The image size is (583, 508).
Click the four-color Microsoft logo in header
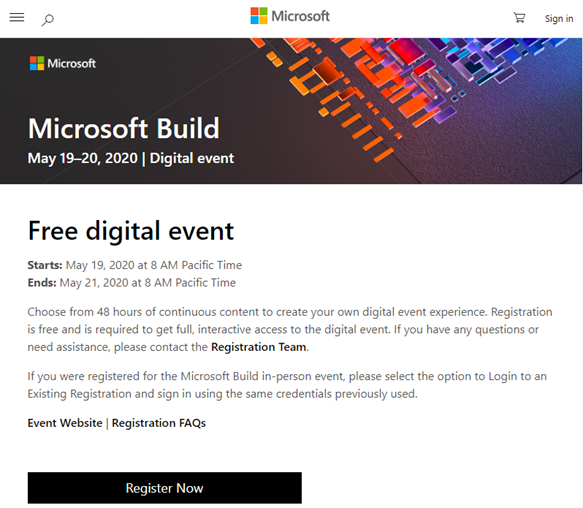(x=259, y=16)
